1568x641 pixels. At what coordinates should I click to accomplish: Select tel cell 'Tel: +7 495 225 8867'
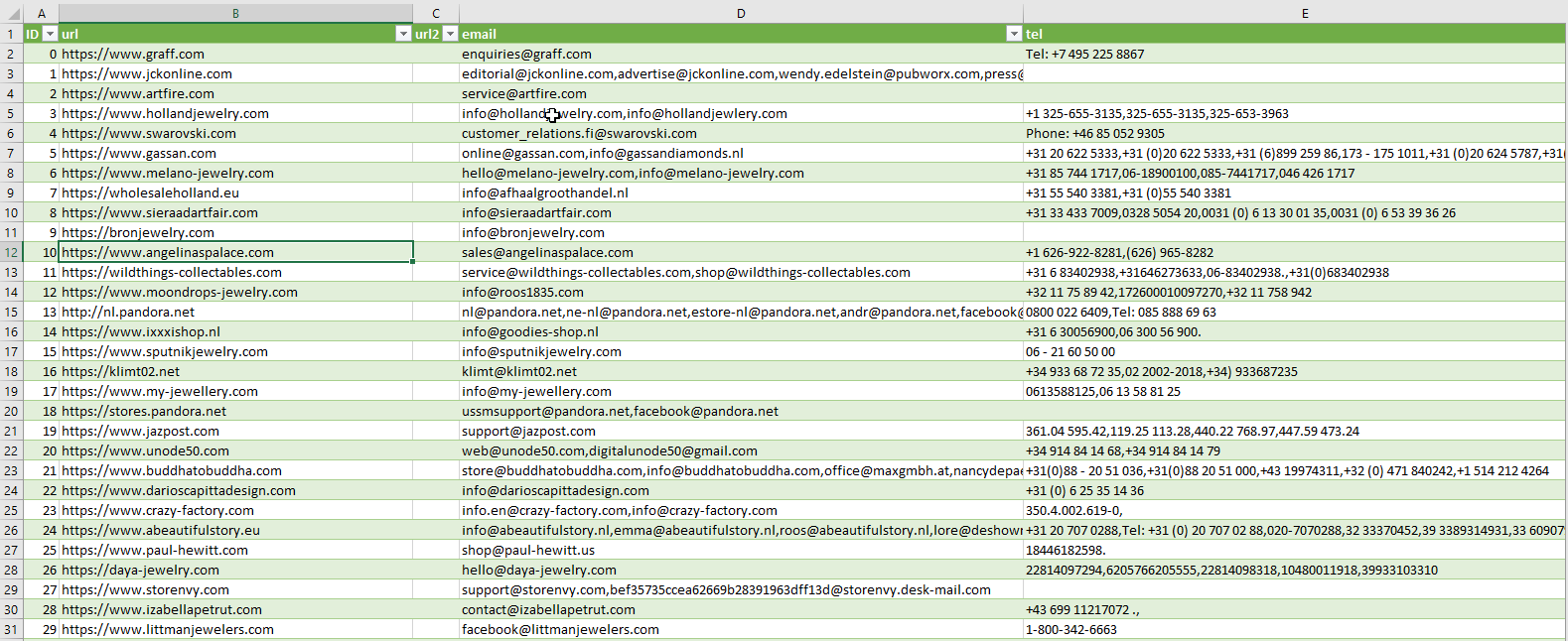pyautogui.click(x=1295, y=54)
